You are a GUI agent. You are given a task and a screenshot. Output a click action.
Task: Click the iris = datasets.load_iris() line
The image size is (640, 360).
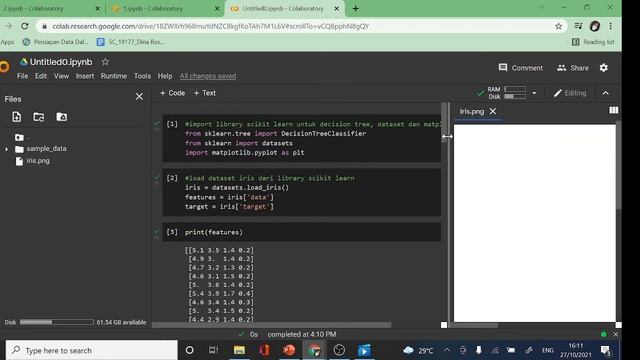[x=237, y=187]
